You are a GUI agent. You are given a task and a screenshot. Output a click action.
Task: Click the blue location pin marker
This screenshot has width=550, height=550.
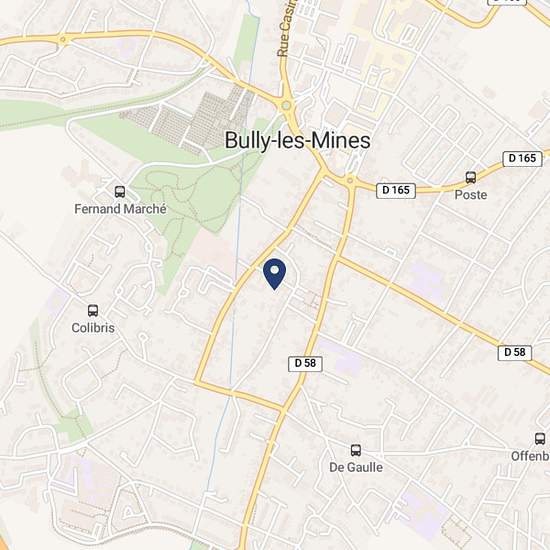click(x=275, y=274)
